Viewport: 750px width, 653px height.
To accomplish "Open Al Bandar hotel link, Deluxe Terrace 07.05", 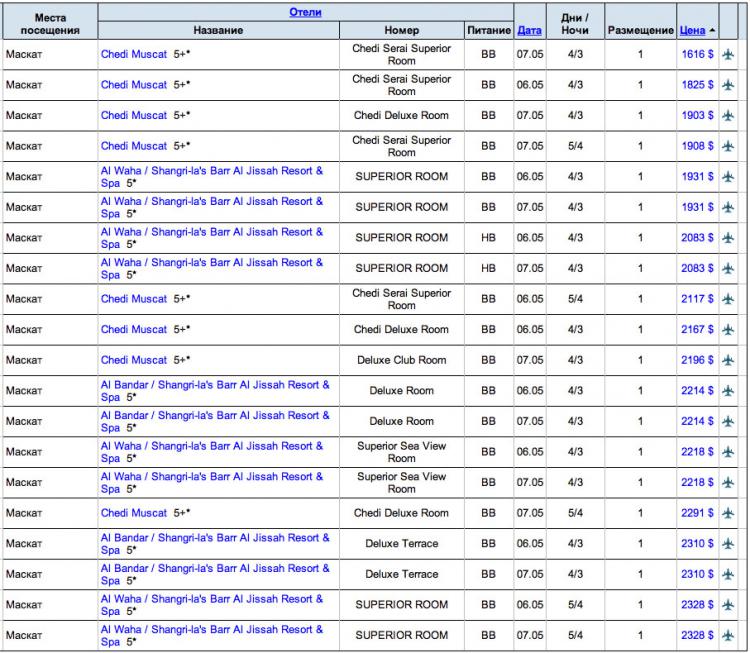I will coord(215,575).
